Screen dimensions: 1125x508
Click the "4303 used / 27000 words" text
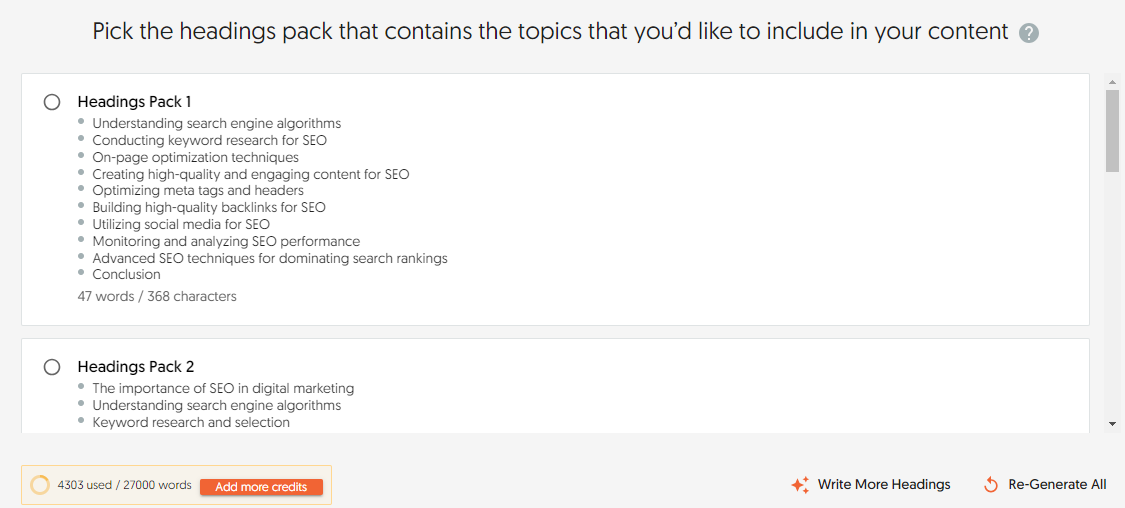click(124, 485)
